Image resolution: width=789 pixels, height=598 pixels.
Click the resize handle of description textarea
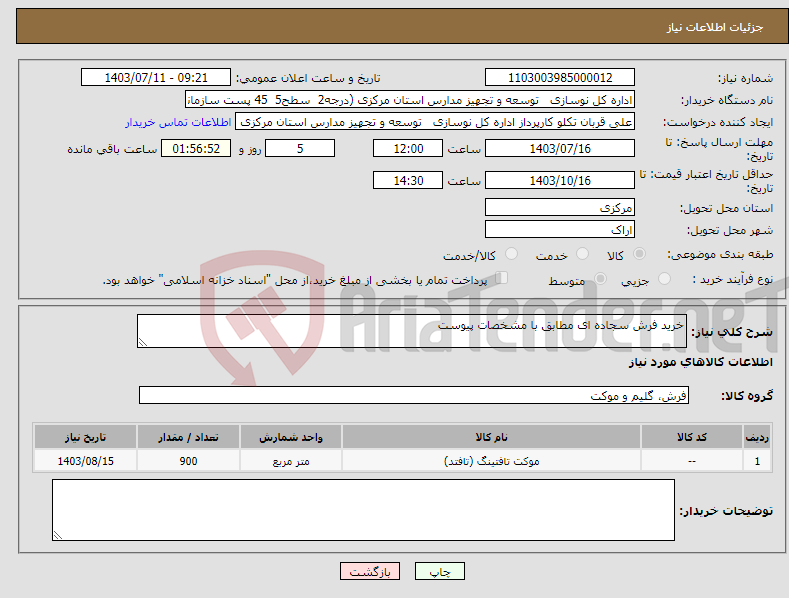click(143, 342)
